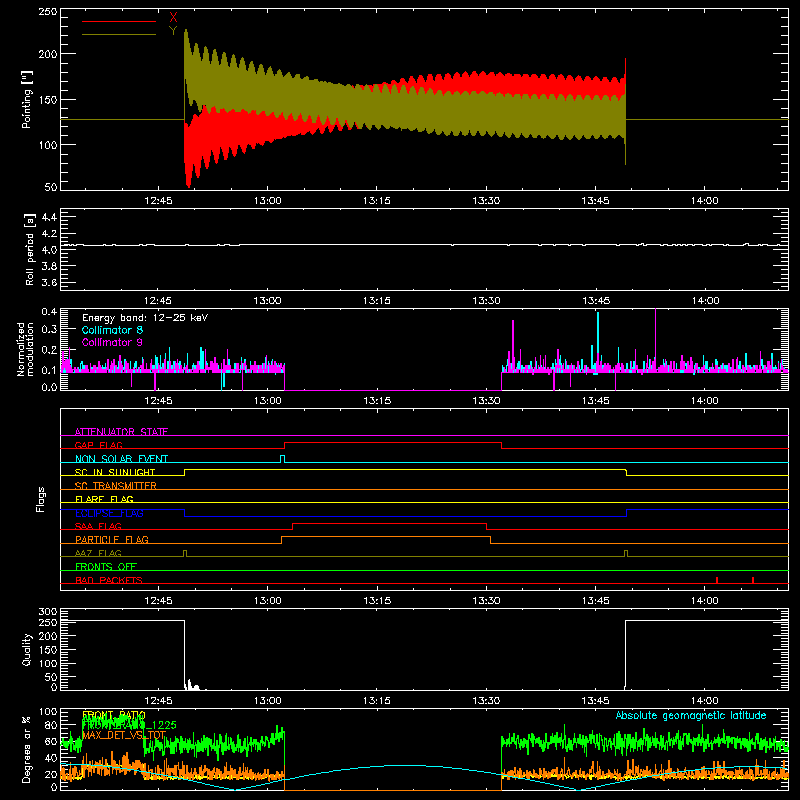This screenshot has width=800, height=800.
Task: Click the 0.4 tick on modulation axis
Action: pyautogui.click(x=49, y=312)
